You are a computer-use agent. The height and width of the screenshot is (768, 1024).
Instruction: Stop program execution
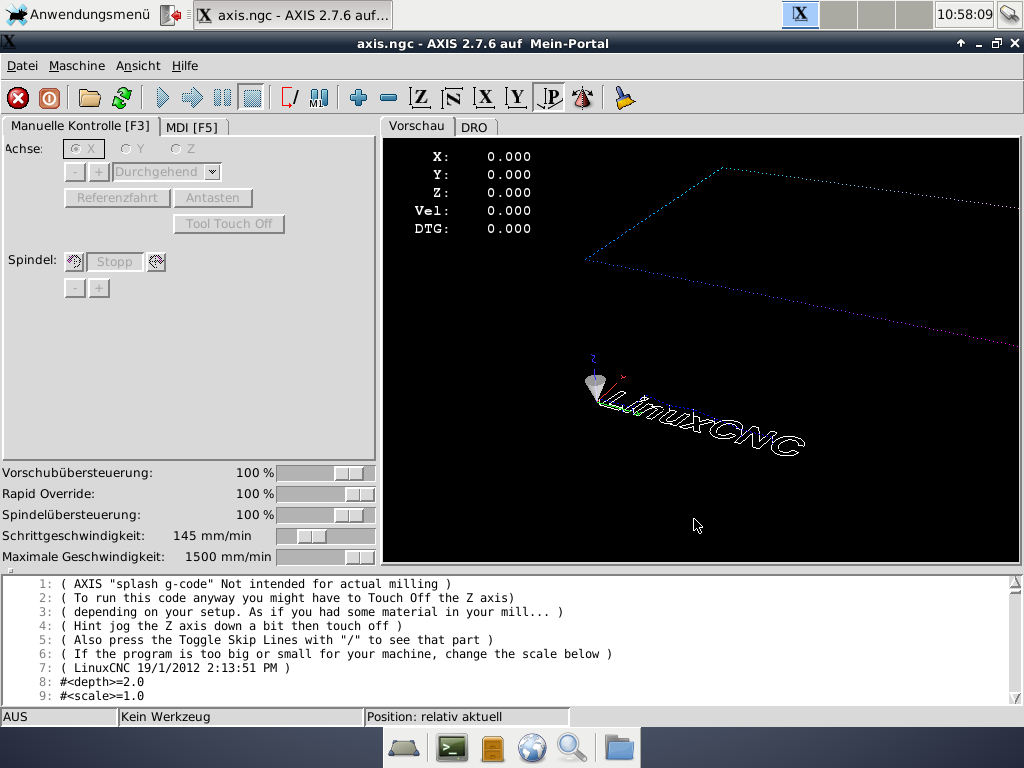tap(251, 98)
